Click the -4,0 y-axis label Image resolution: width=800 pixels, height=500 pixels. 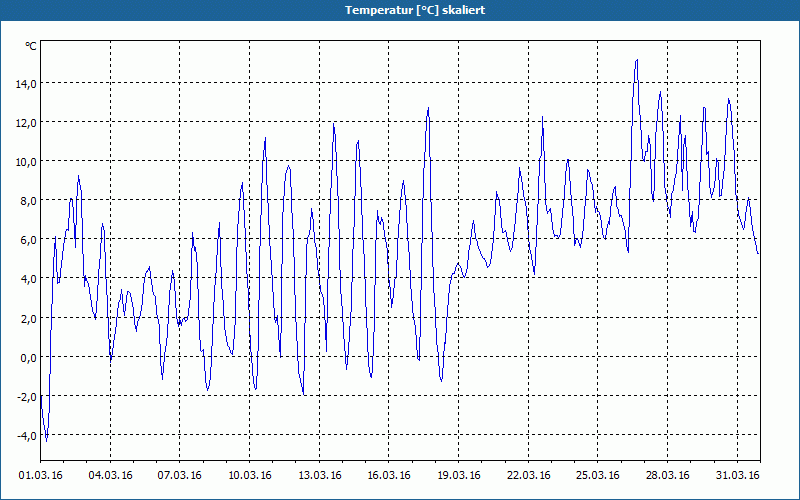click(25, 435)
